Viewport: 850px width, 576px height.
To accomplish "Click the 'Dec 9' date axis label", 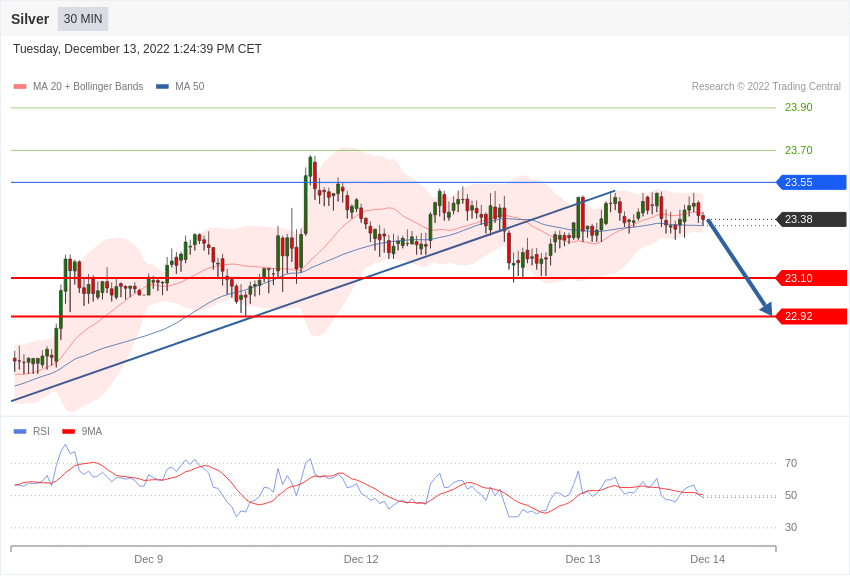I will point(149,559).
